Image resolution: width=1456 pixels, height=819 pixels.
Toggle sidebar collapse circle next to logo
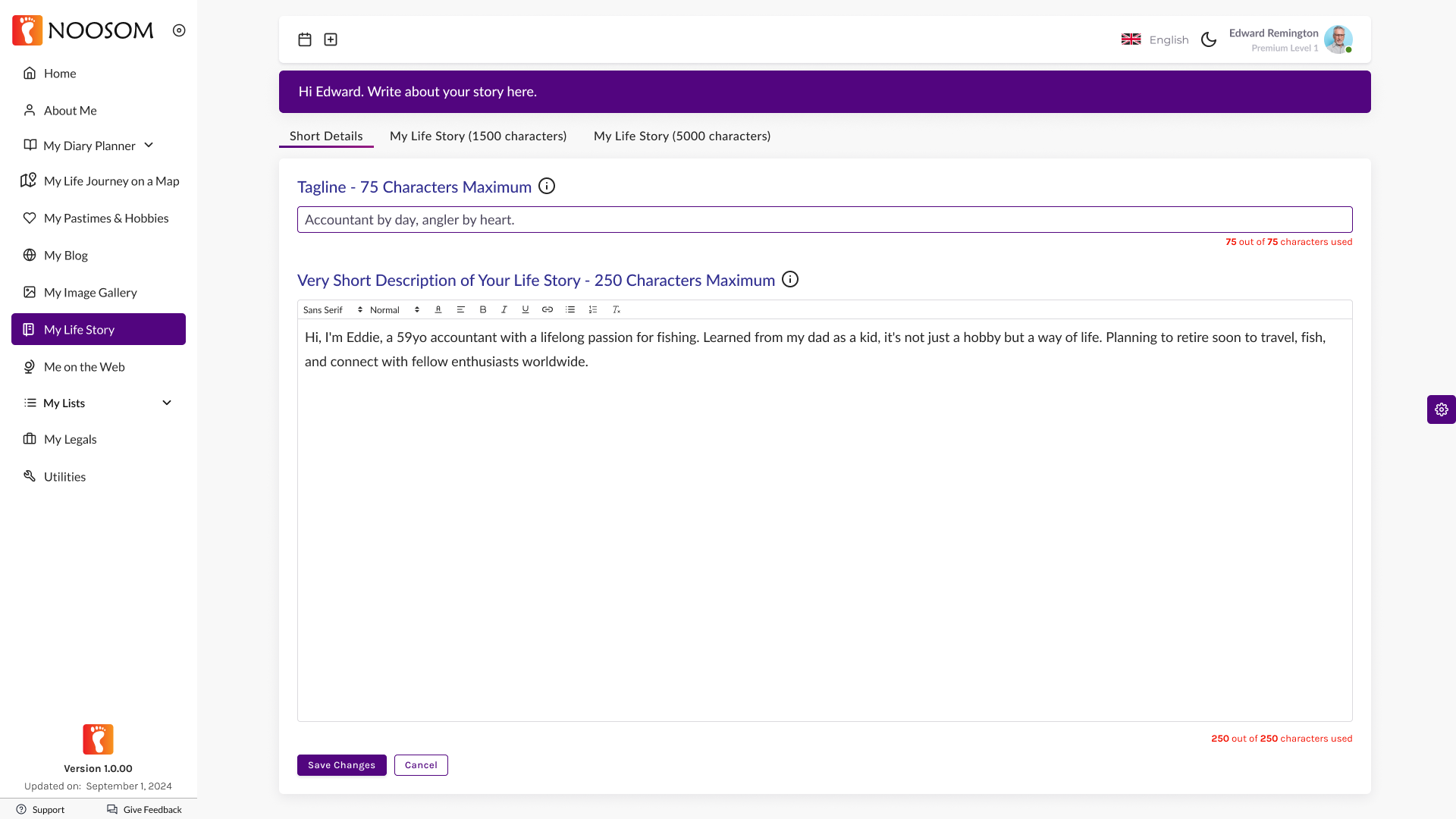pos(179,30)
